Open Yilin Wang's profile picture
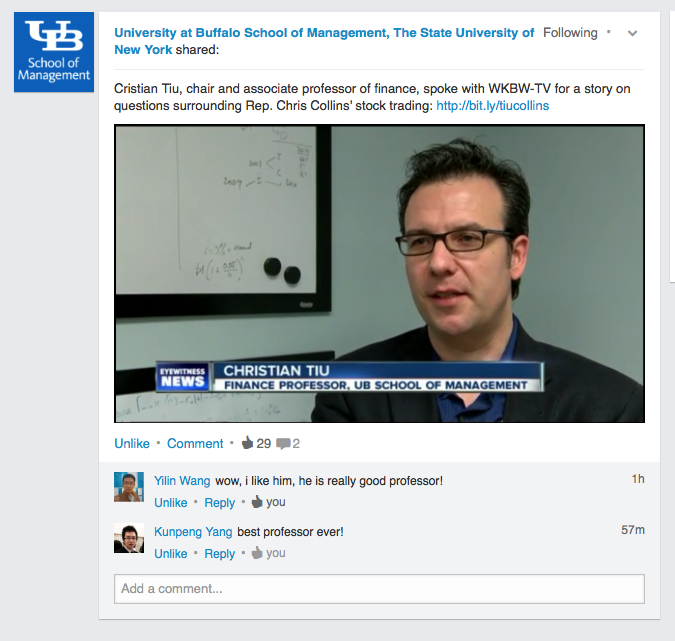 129,487
